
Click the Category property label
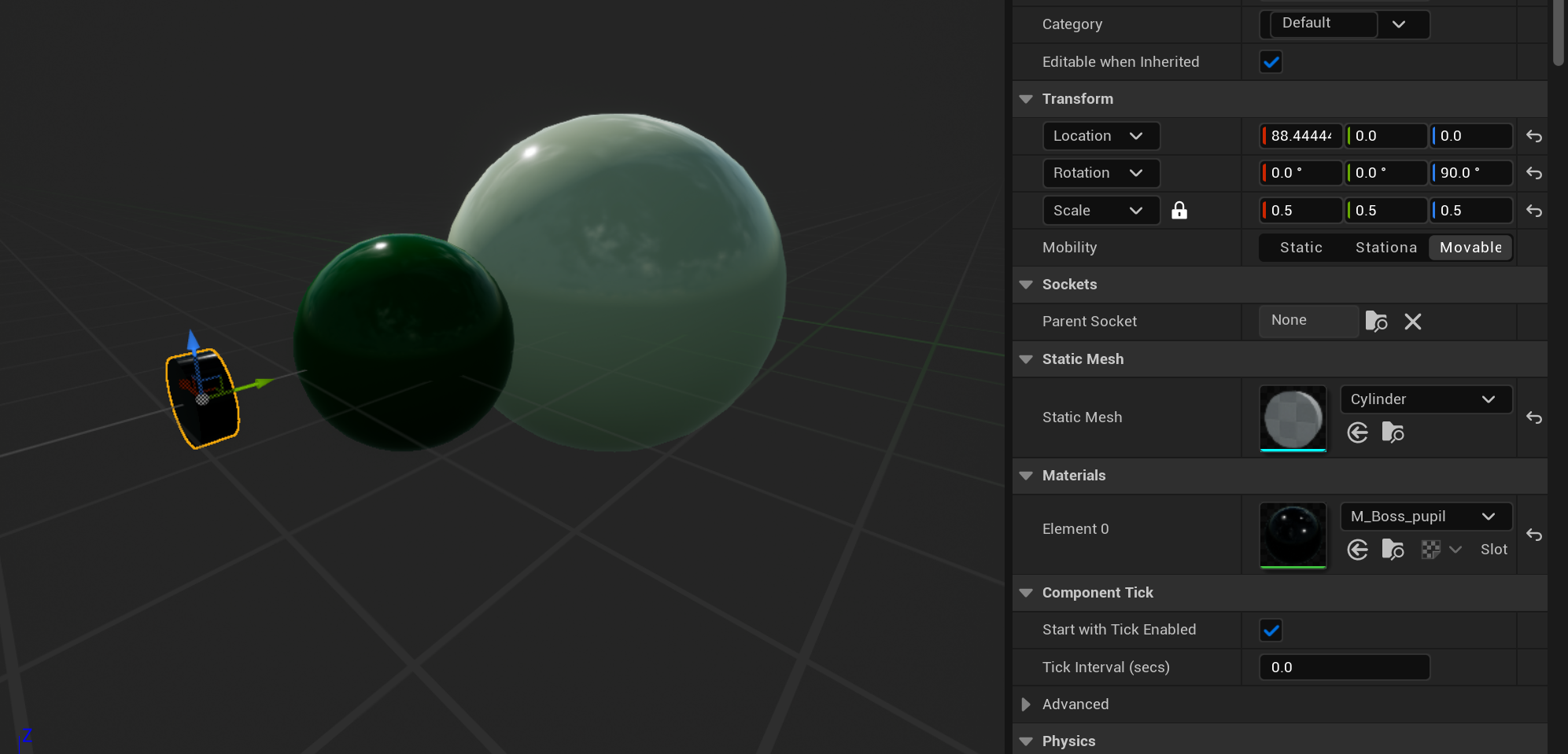pos(1072,24)
